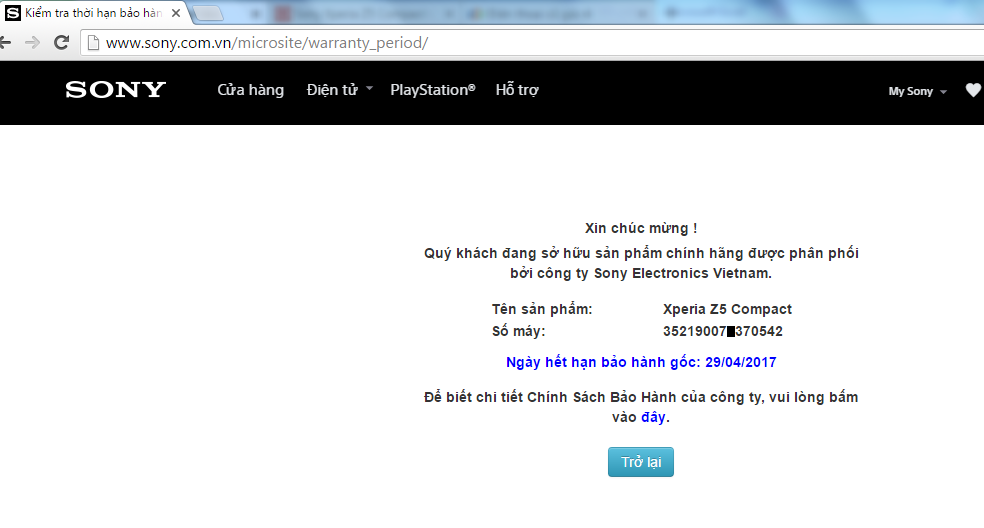Click the Số máy label
This screenshot has height=528, width=984.
(x=518, y=331)
